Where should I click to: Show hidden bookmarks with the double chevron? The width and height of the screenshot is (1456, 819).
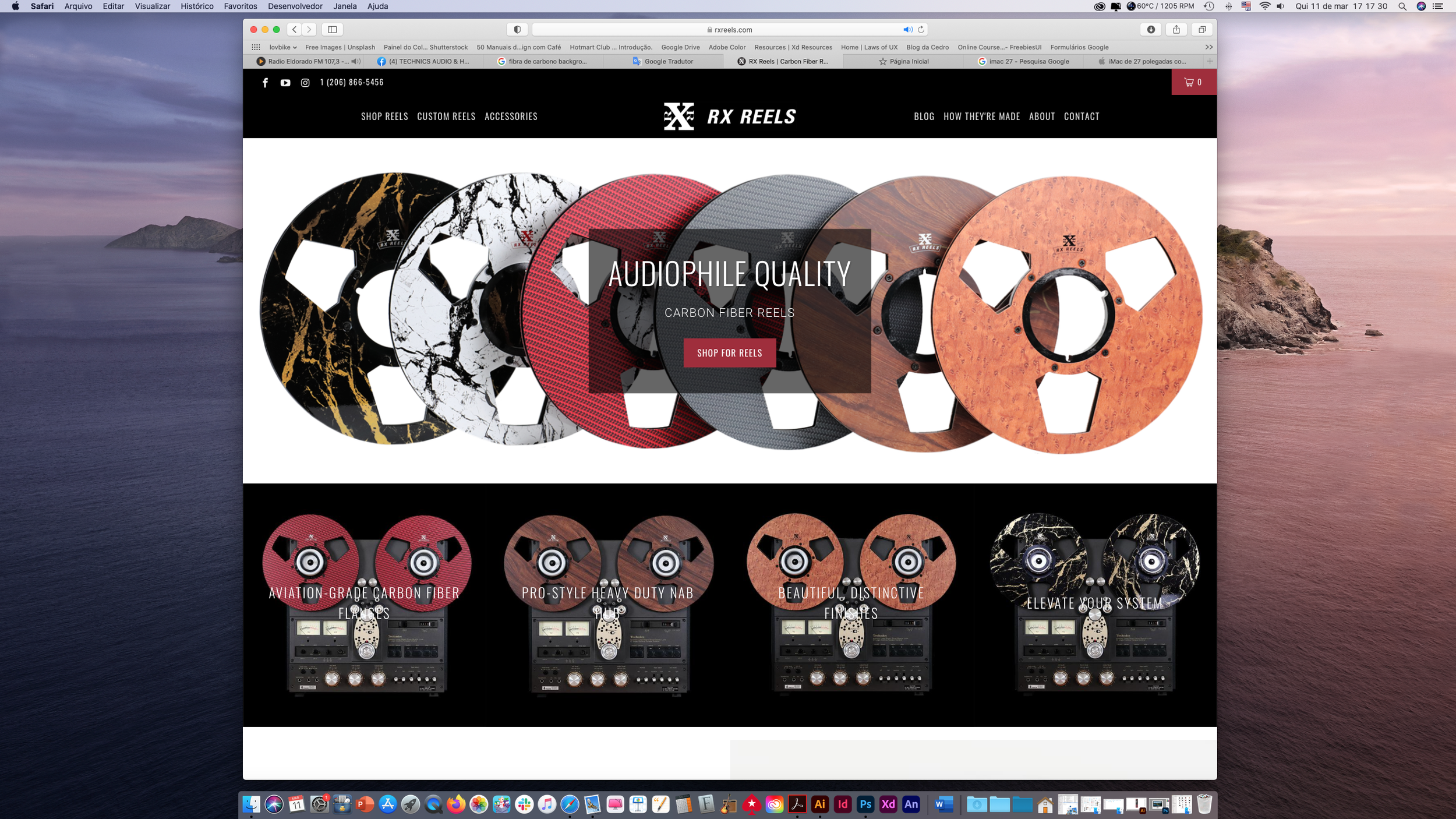(x=1209, y=47)
